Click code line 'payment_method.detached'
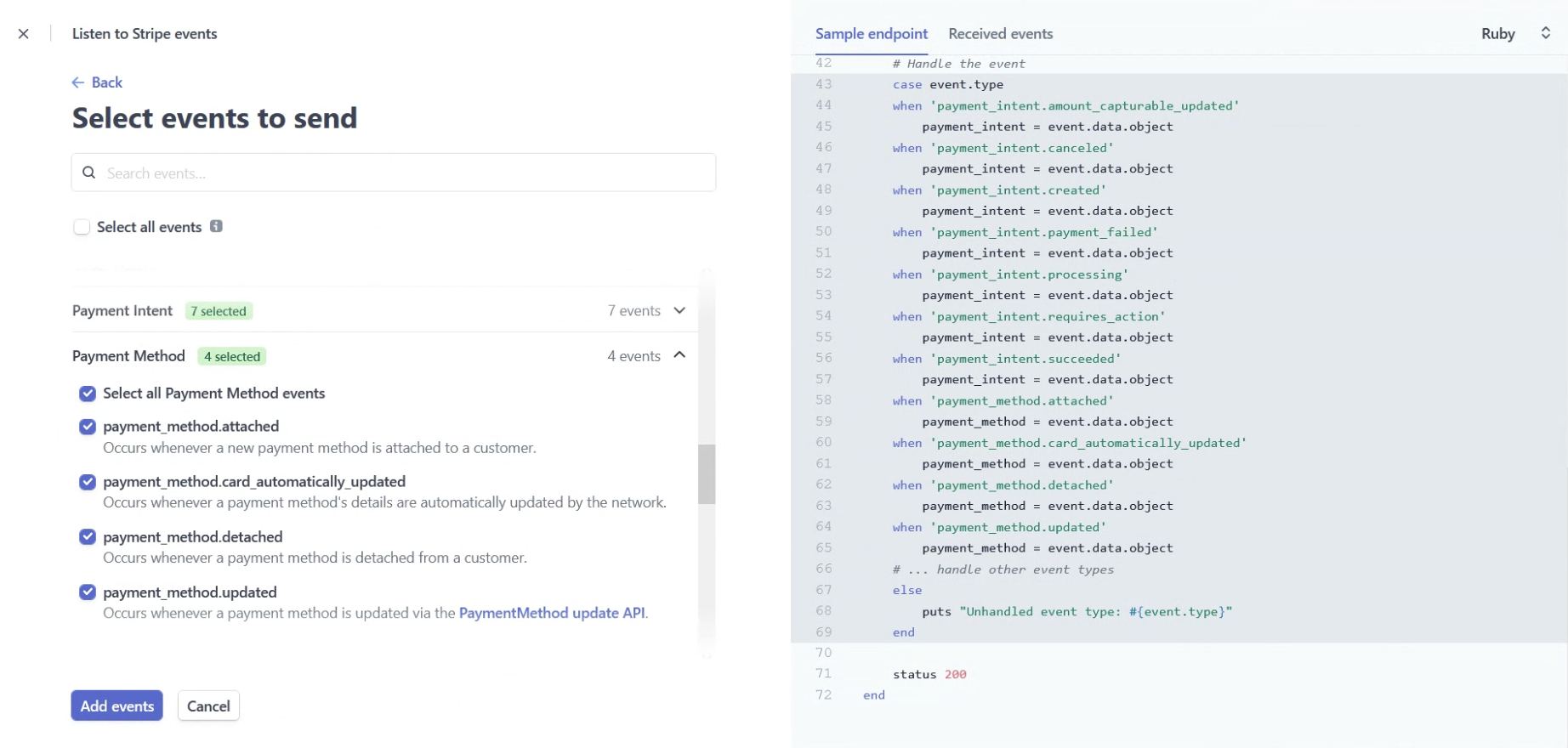Screen dimensions: 1568x748 tap(1003, 484)
